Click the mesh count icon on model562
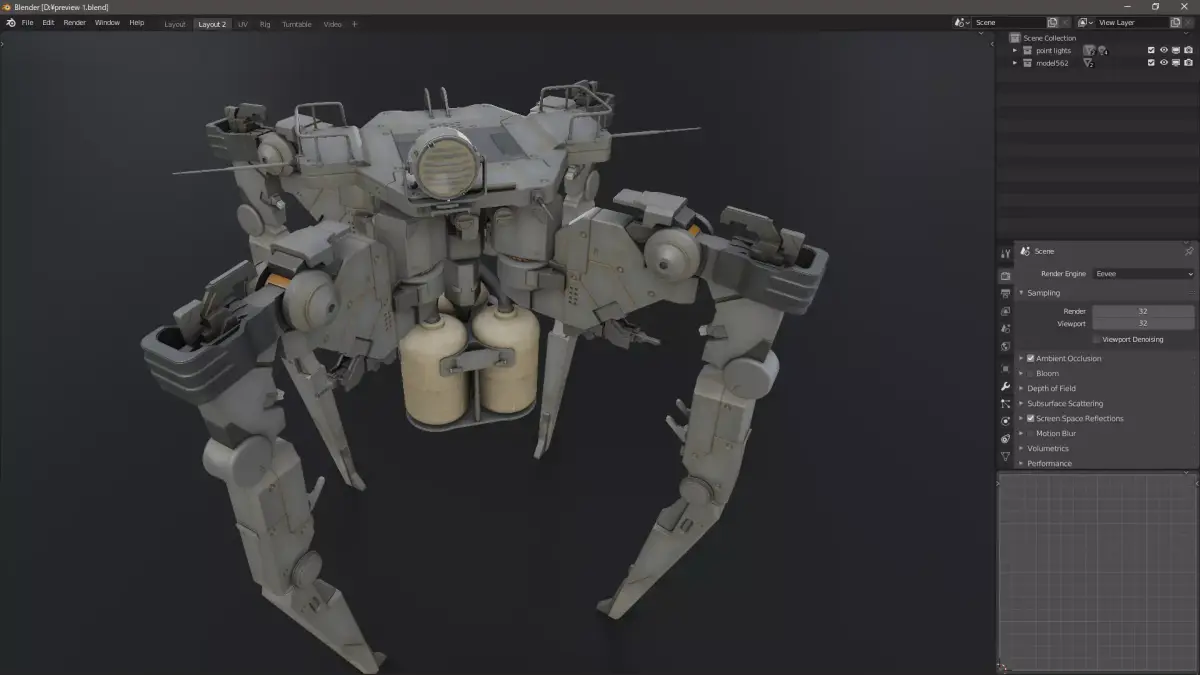The width and height of the screenshot is (1200, 675). pyautogui.click(x=1088, y=63)
